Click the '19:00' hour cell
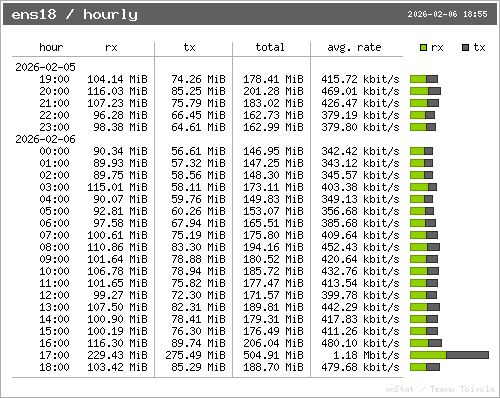Image resolution: width=500 pixels, height=398 pixels. point(54,79)
